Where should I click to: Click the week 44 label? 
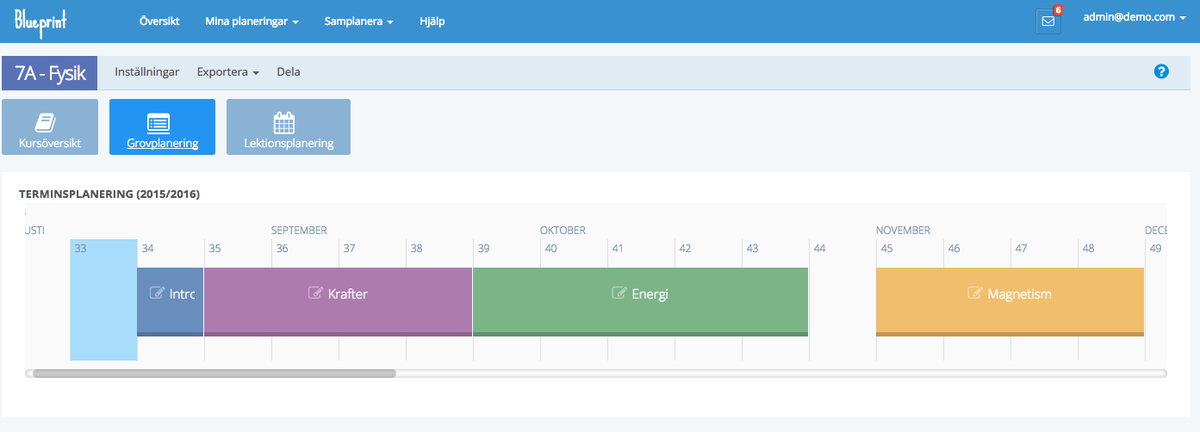pos(819,249)
